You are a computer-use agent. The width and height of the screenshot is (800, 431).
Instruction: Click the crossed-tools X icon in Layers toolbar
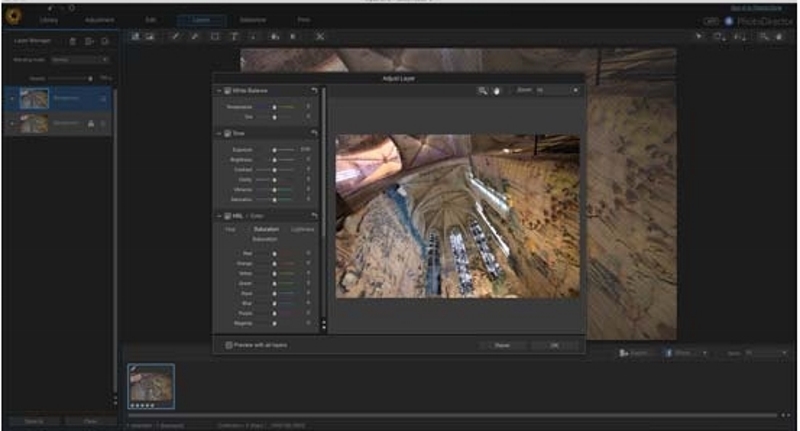(x=320, y=36)
